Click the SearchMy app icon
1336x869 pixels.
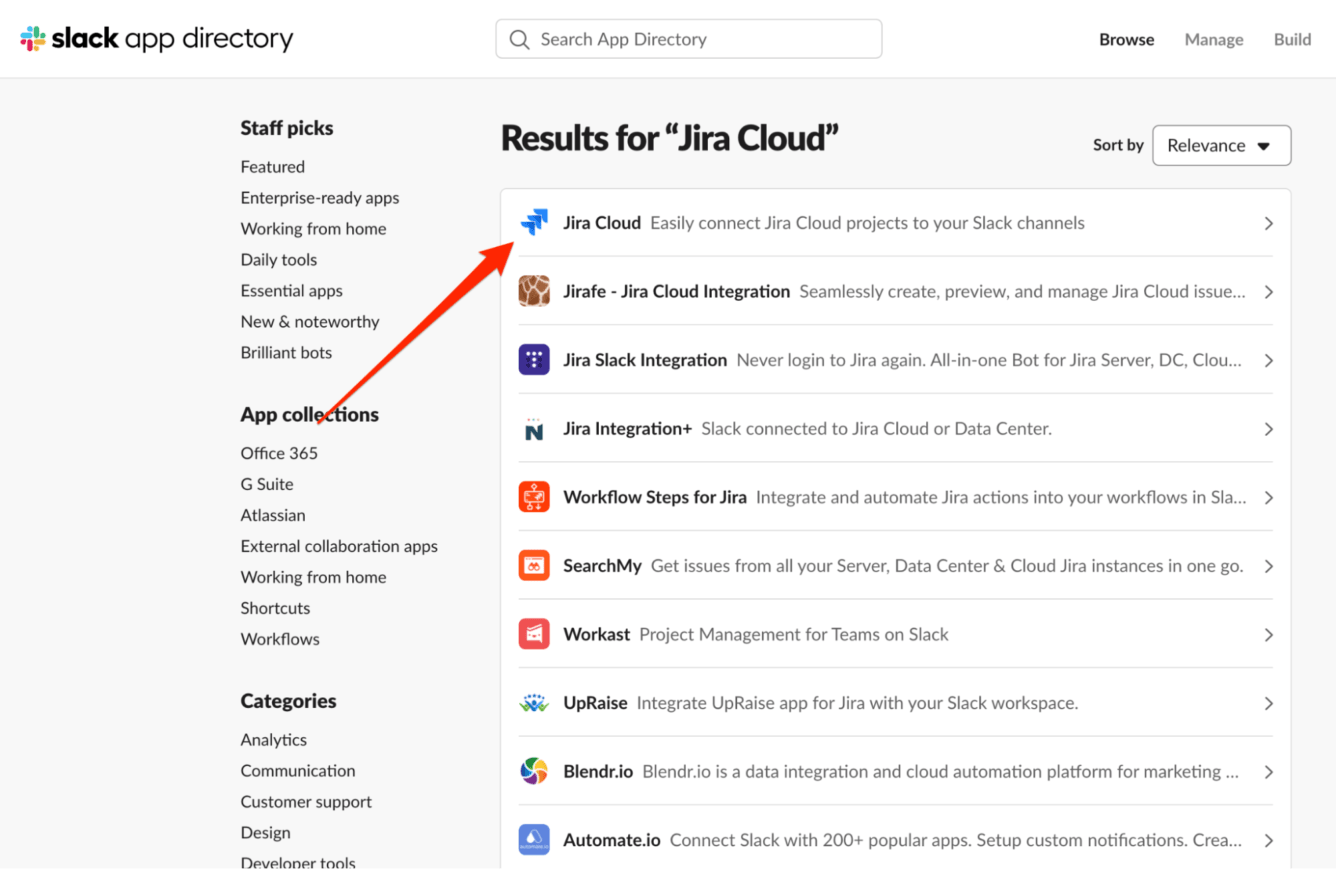coord(534,566)
